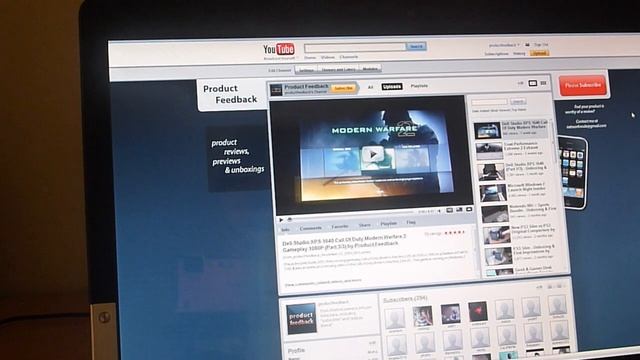The image size is (640, 360).
Task: Click the yellow Upload button
Action: [x=539, y=53]
